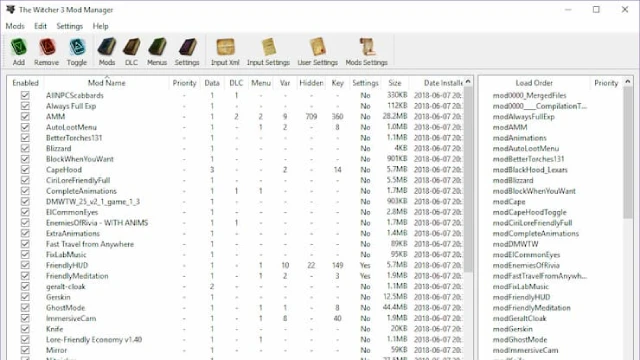Uncheck the AutoLootMenu checkbox
The height and width of the screenshot is (360, 640).
[x=25, y=127]
